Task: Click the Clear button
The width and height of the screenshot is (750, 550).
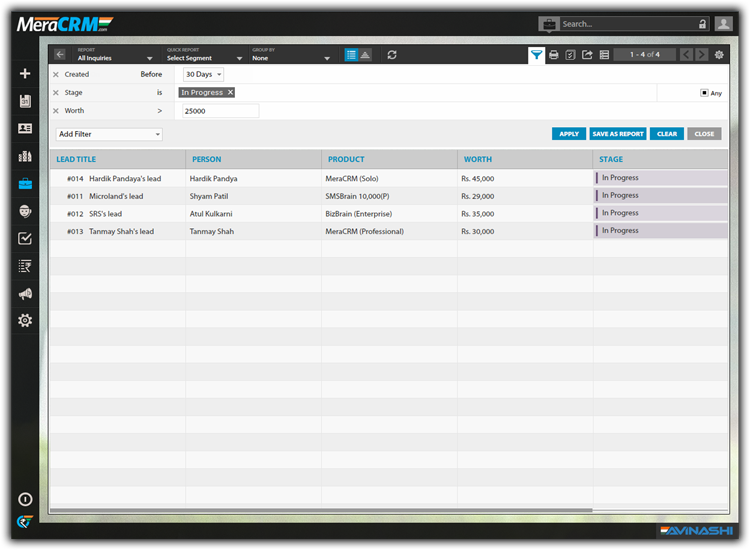Action: tap(667, 134)
